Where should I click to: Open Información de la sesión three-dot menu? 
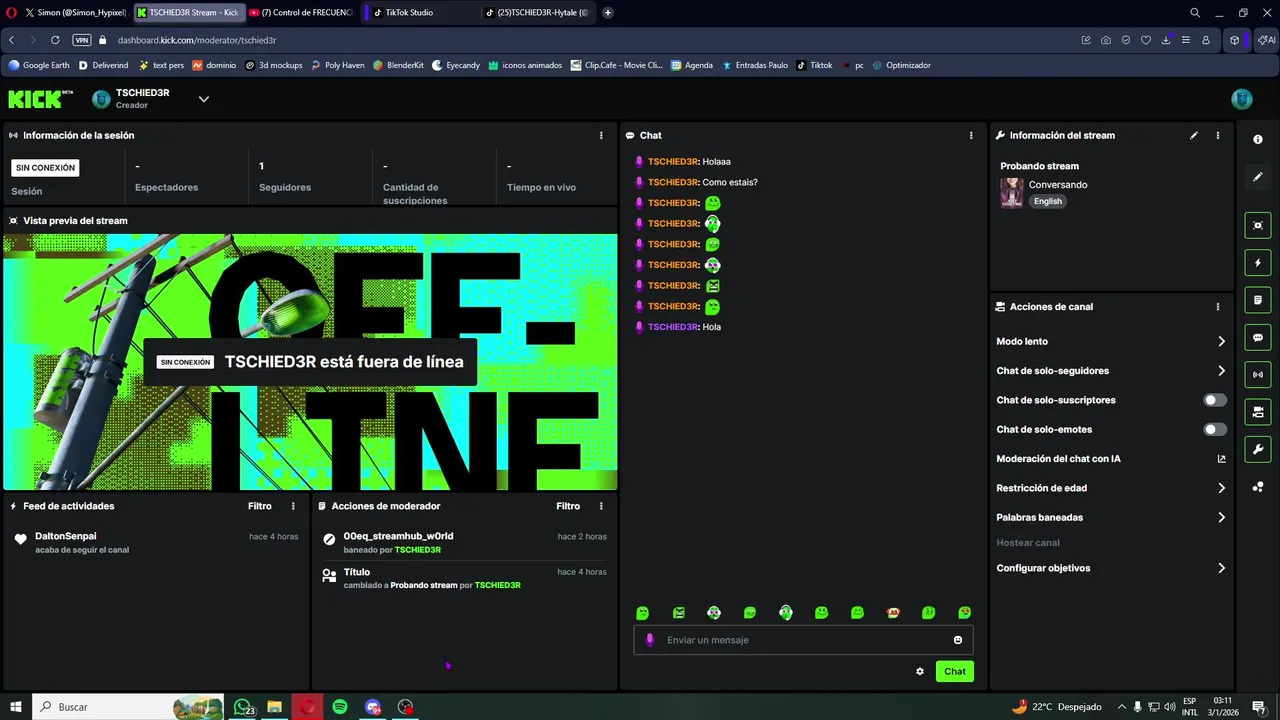click(601, 135)
